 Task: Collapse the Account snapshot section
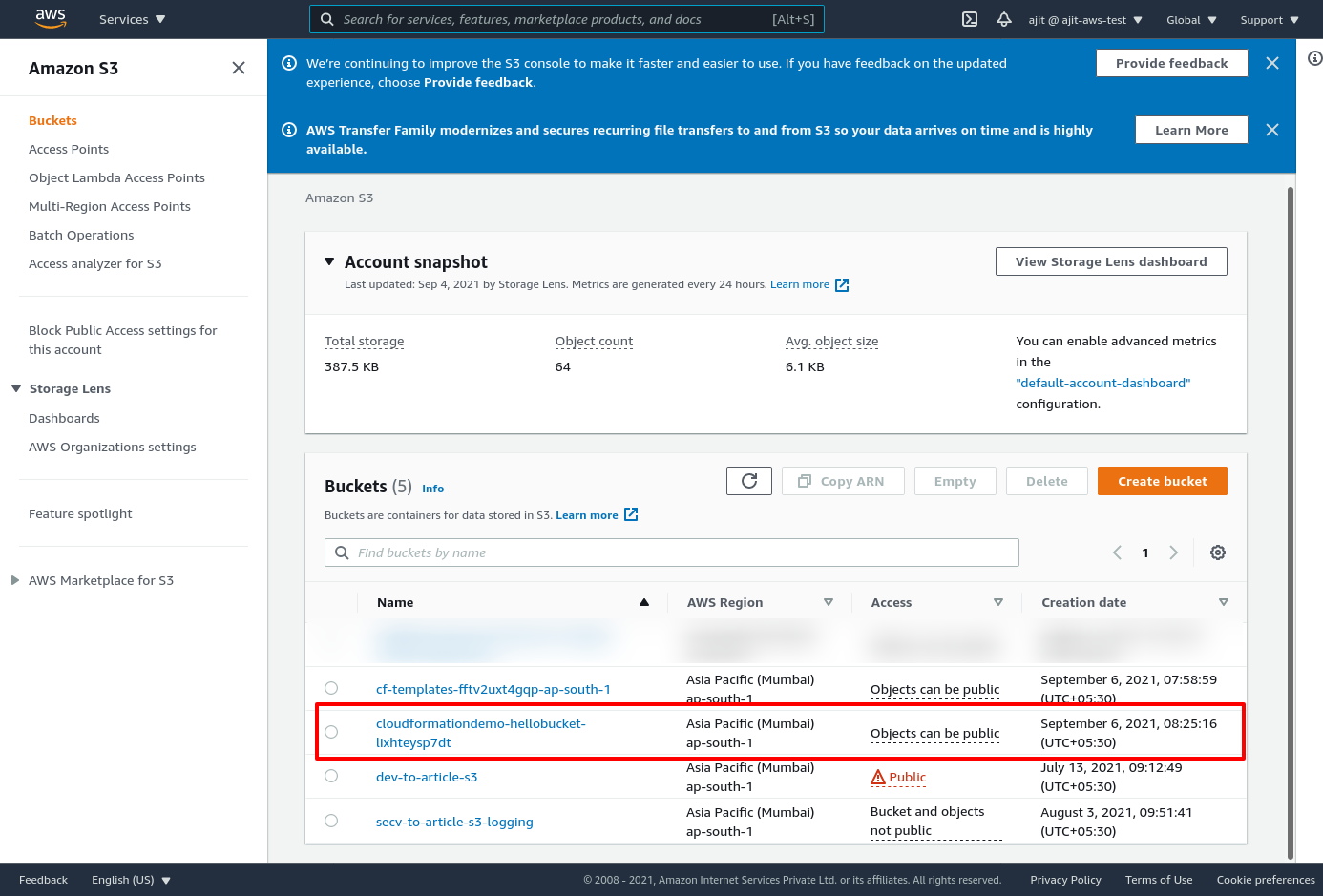tap(329, 261)
